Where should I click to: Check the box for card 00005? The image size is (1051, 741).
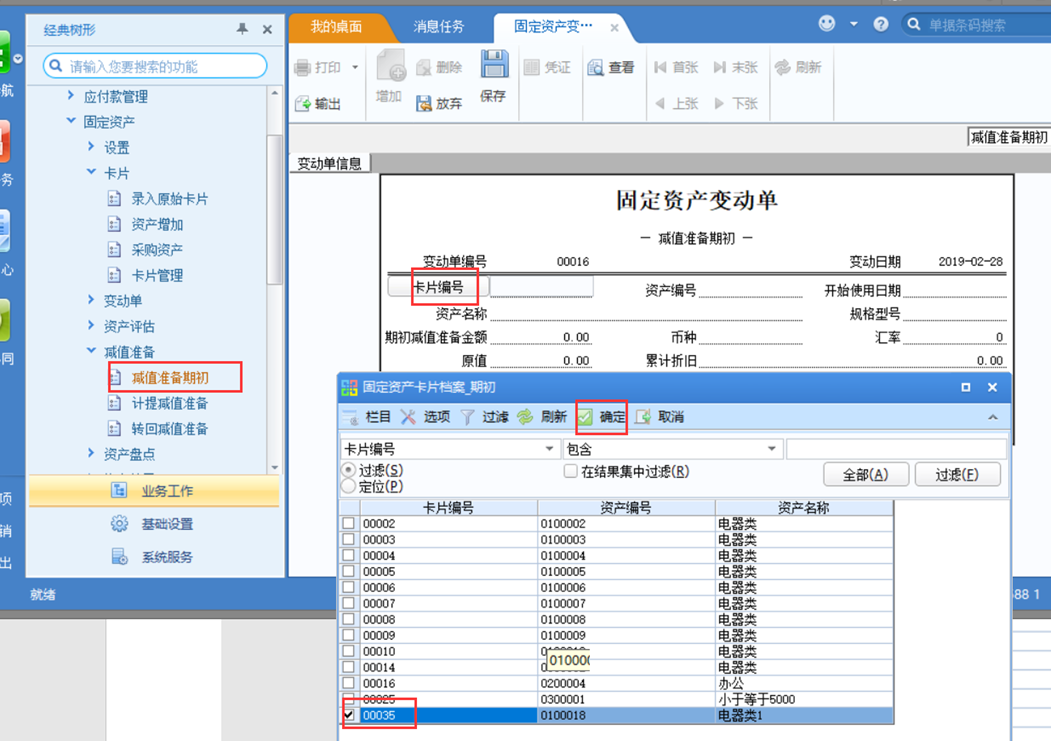(x=349, y=571)
